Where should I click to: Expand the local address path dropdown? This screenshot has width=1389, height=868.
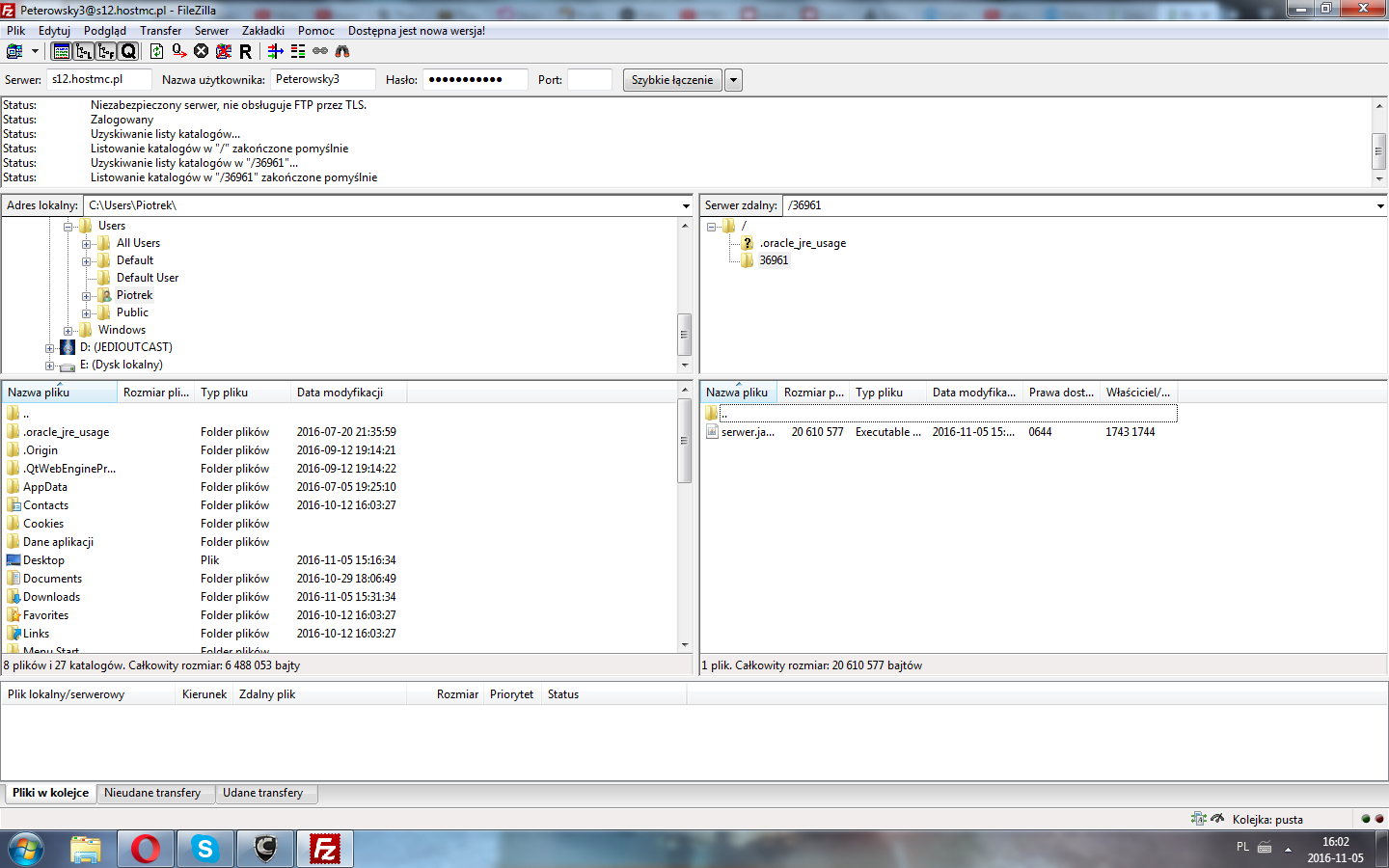(x=686, y=205)
